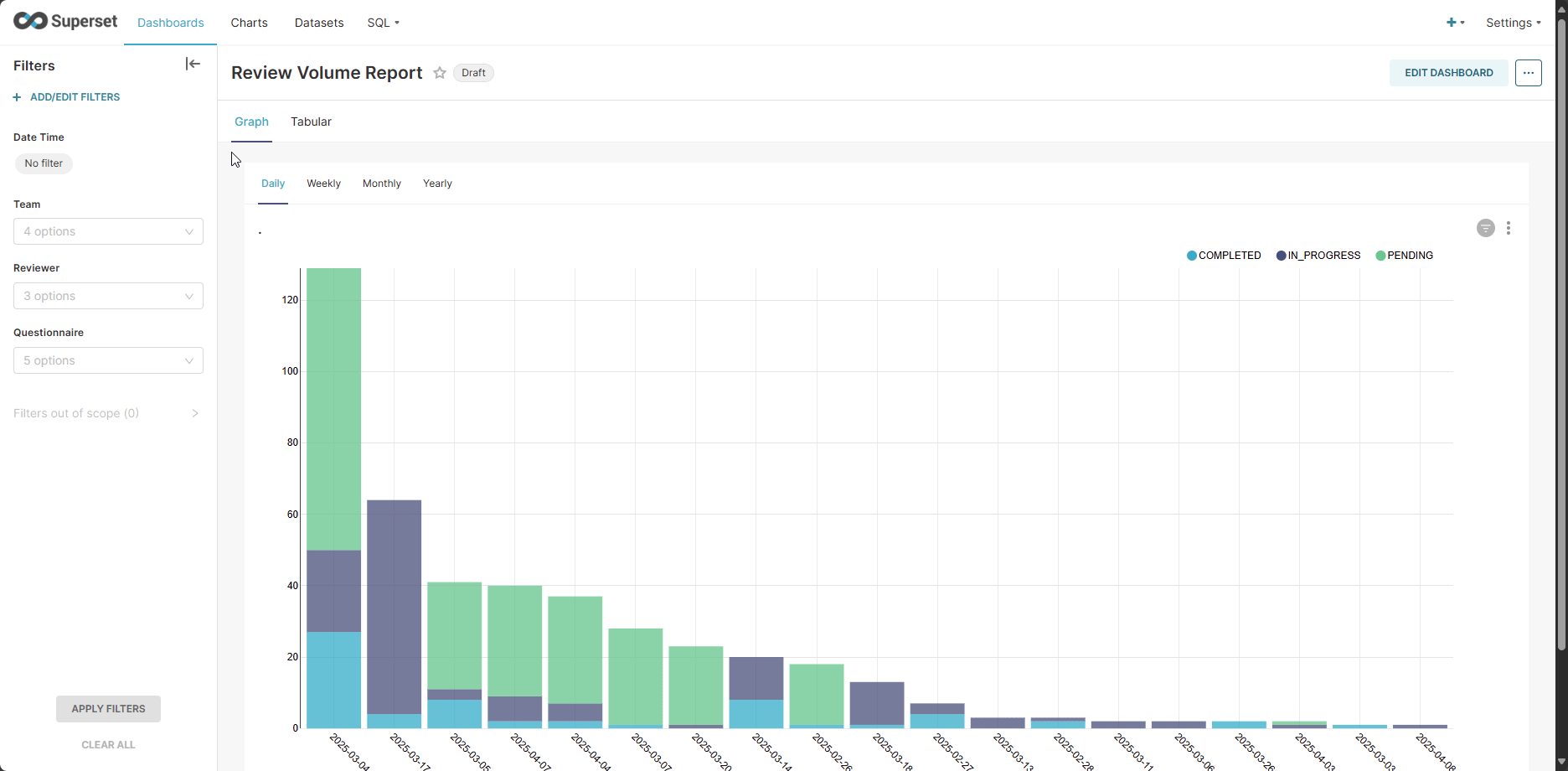This screenshot has height=771, width=1568.
Task: Click the Edit Dashboard button
Action: click(1448, 73)
